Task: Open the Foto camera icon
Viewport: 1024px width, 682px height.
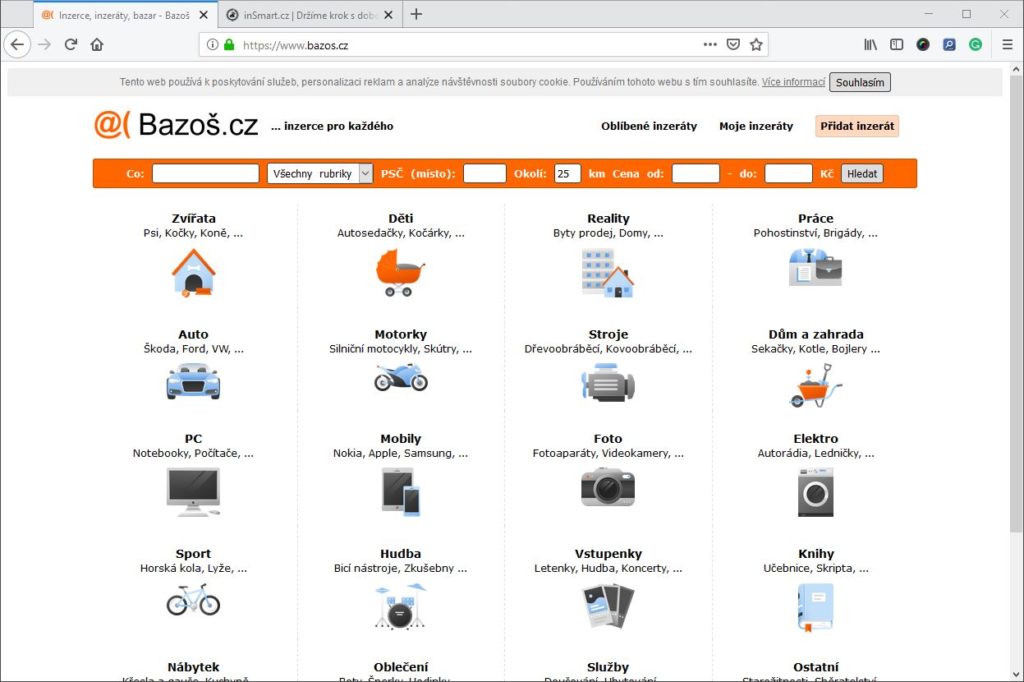Action: [608, 487]
